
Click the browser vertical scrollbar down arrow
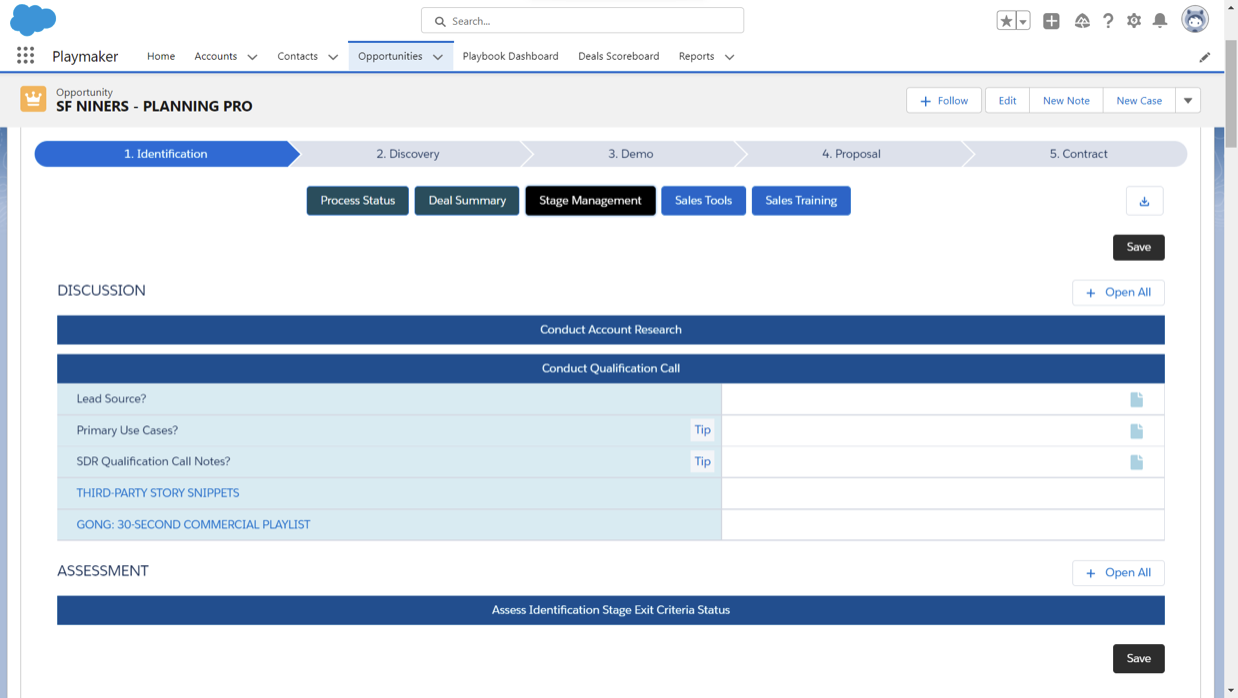coord(1230,690)
